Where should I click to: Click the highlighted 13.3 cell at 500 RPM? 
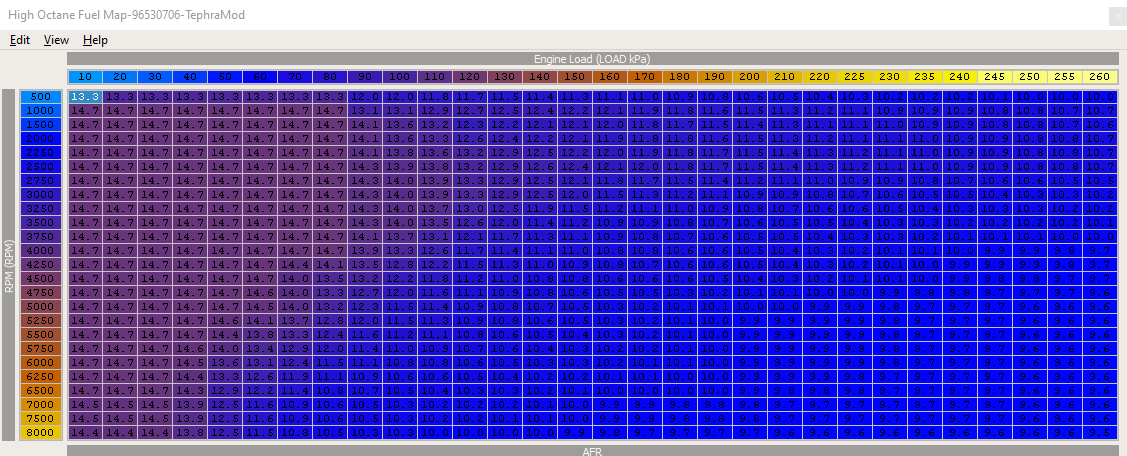coord(85,96)
